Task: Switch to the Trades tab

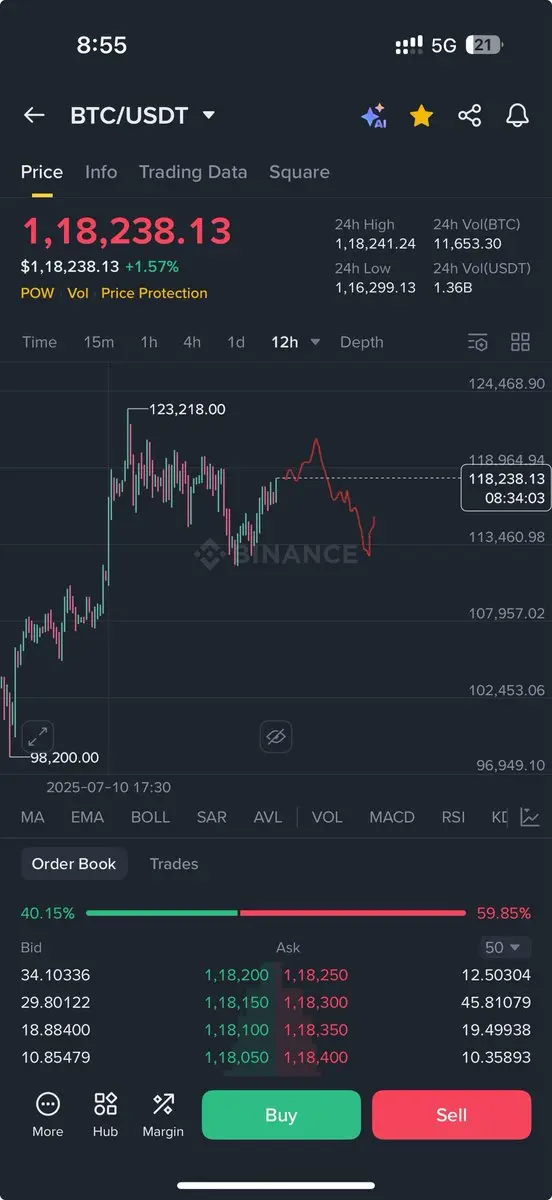Action: click(174, 864)
